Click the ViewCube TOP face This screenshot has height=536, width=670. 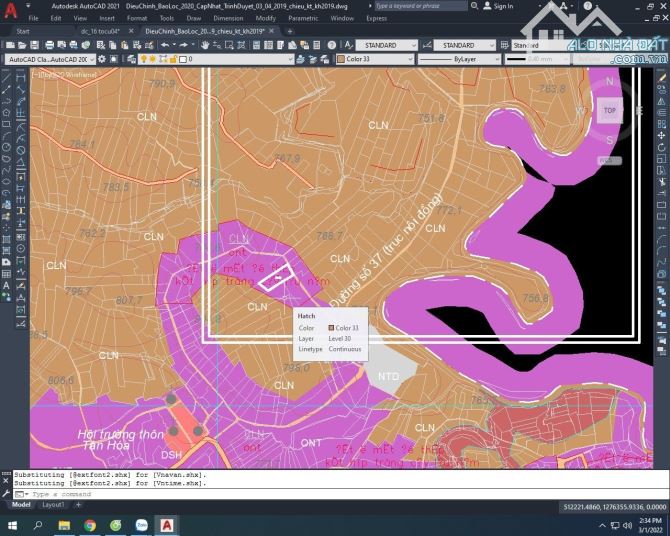point(609,111)
